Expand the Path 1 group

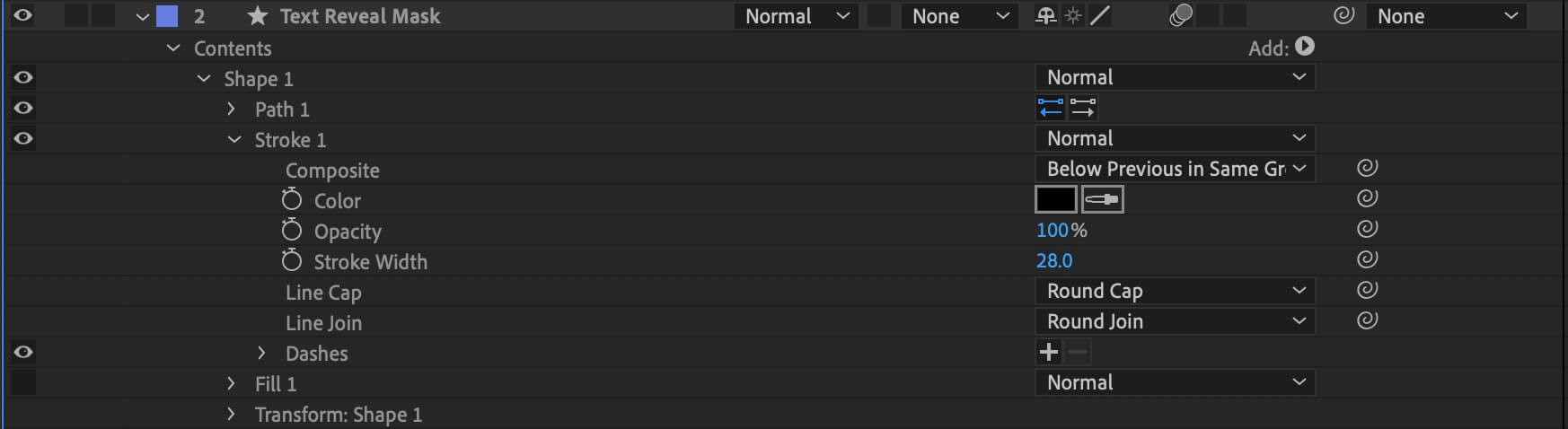231,109
